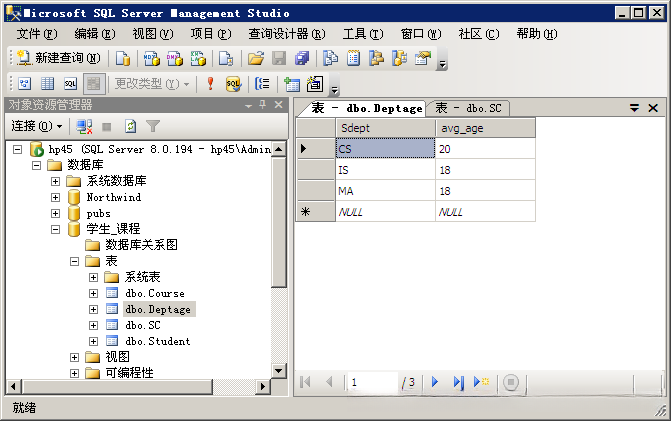Open the Query Designer (查询设计器) menu
671x421 pixels.
[287, 34]
